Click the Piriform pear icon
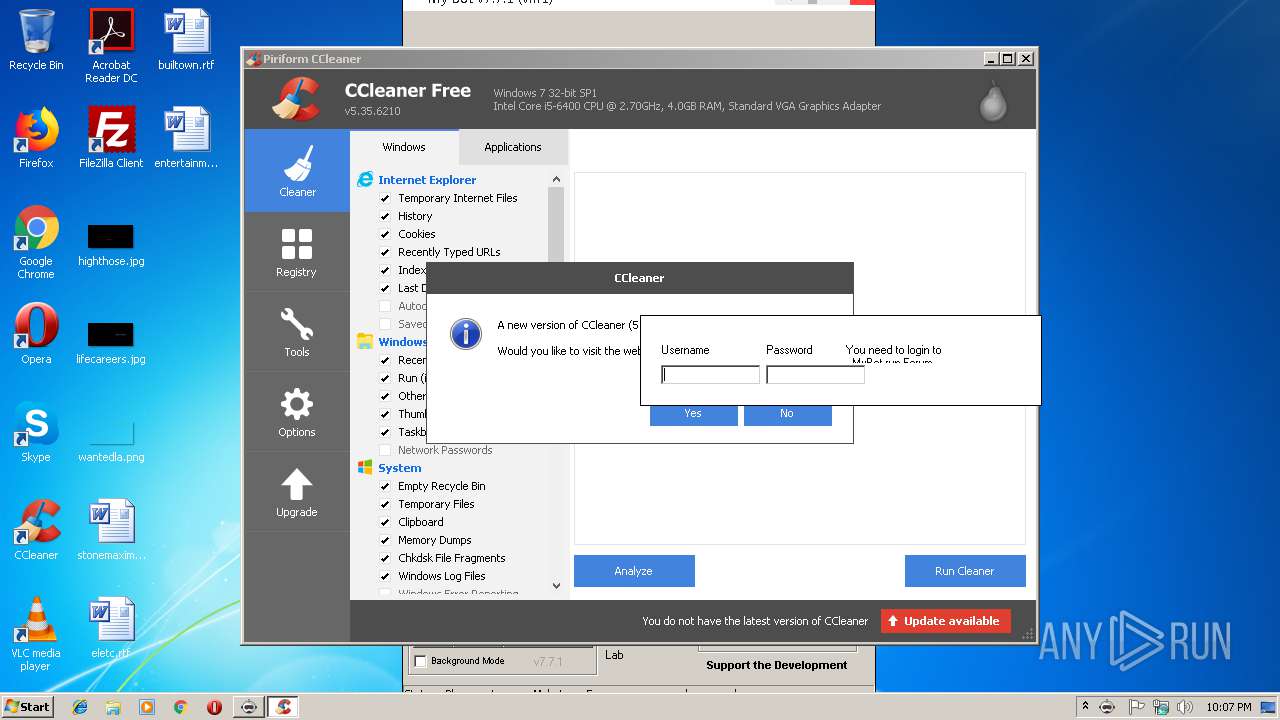This screenshot has height=720, width=1280. point(992,100)
